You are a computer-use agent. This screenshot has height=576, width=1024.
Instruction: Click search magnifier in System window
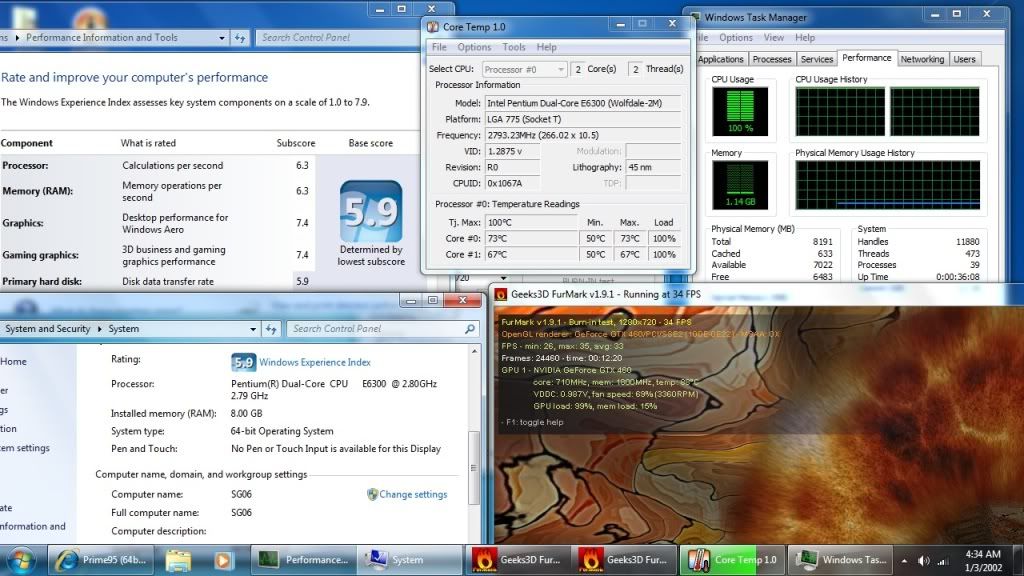[470, 329]
